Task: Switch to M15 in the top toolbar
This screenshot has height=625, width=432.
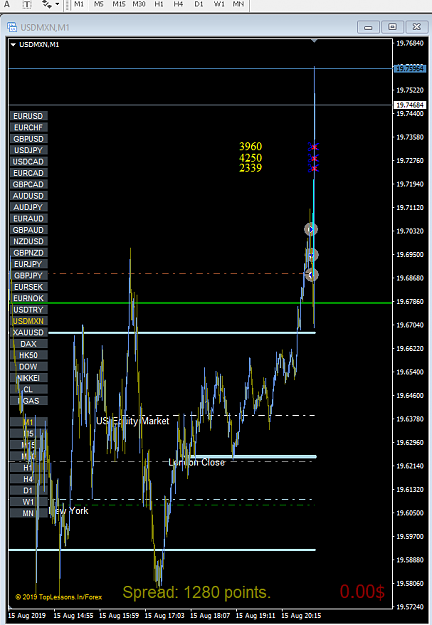Action: coord(119,4)
